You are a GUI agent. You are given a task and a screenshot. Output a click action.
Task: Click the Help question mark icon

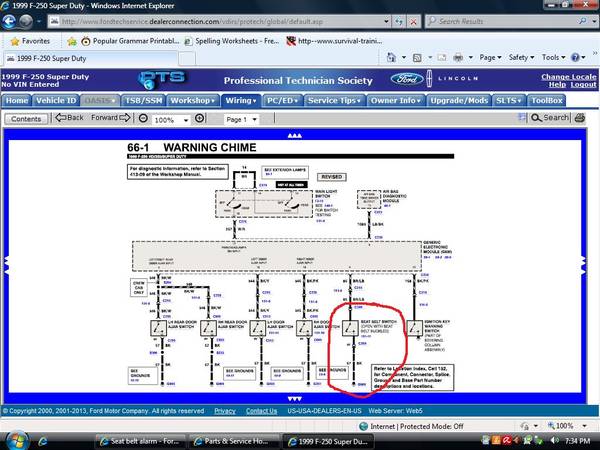(575, 57)
